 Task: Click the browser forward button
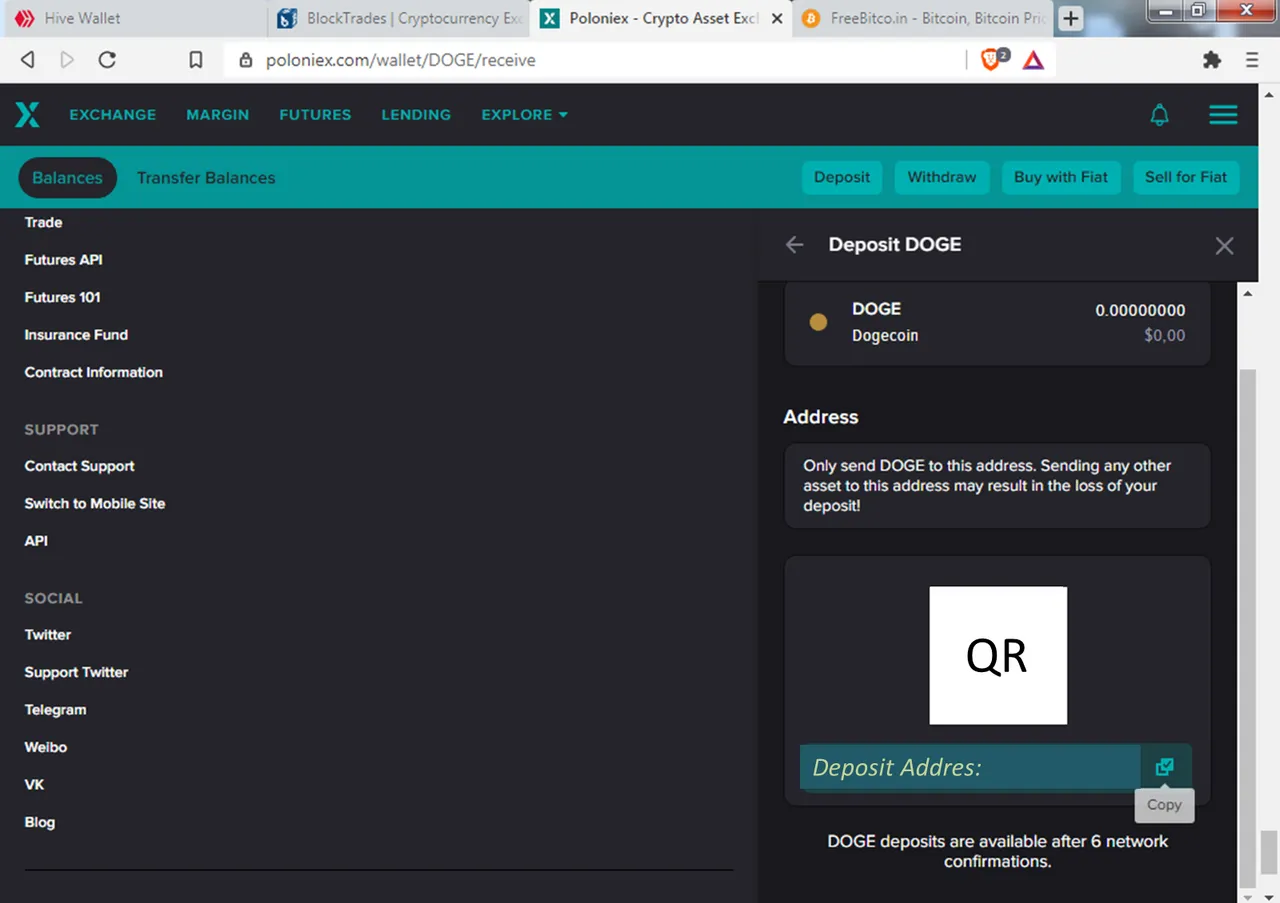(x=67, y=60)
